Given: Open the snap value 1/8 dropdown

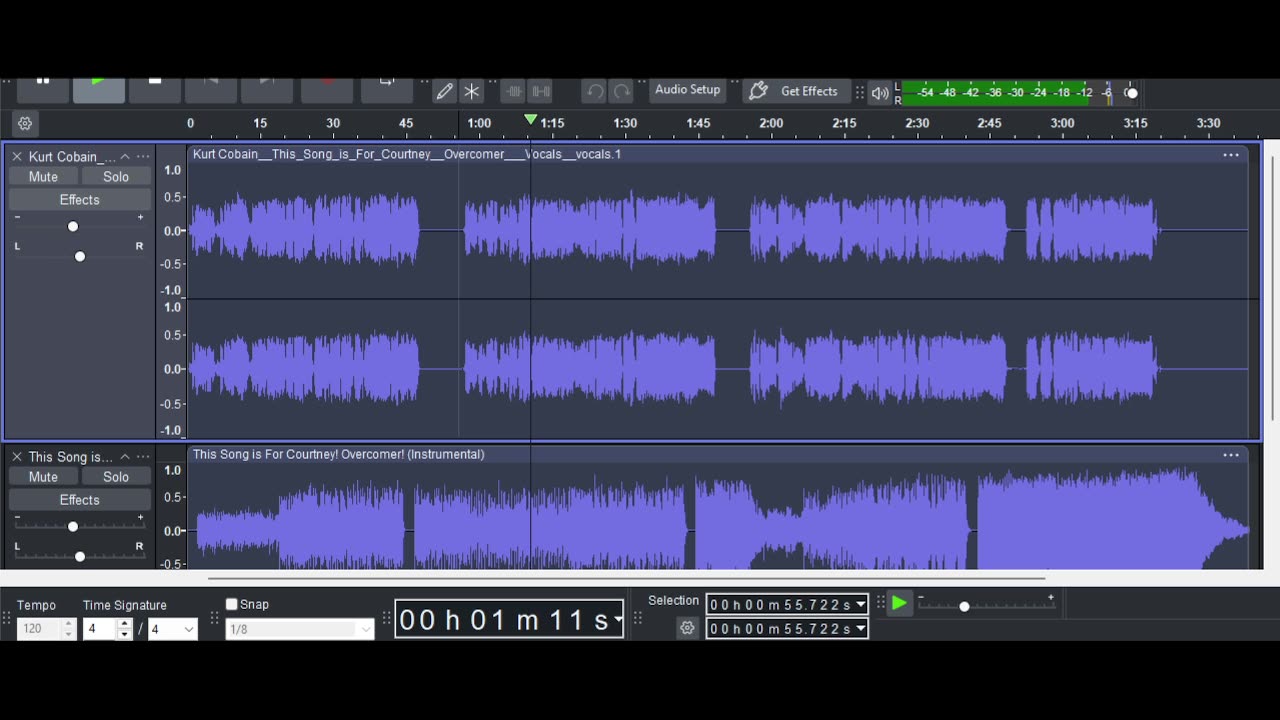Looking at the screenshot, I should (x=300, y=629).
